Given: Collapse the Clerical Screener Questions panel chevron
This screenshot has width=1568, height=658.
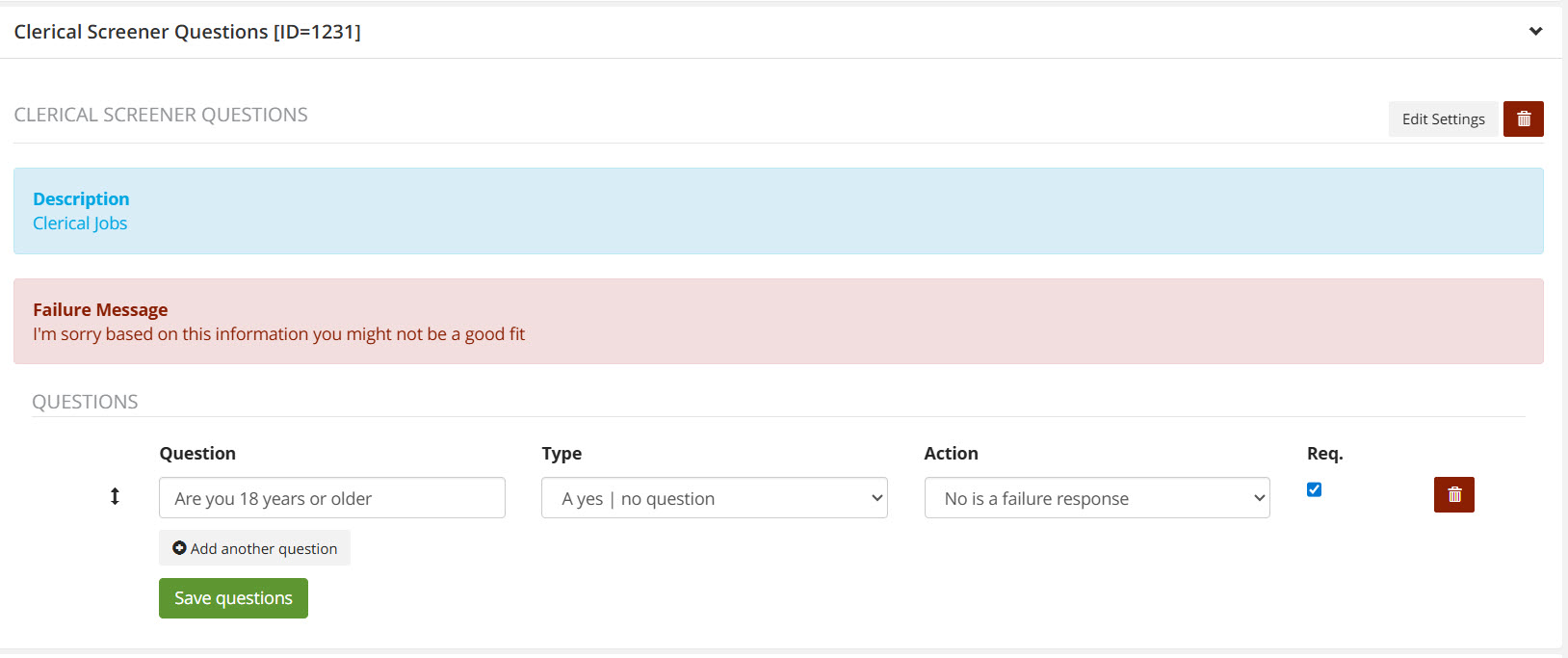Looking at the screenshot, I should (1535, 32).
